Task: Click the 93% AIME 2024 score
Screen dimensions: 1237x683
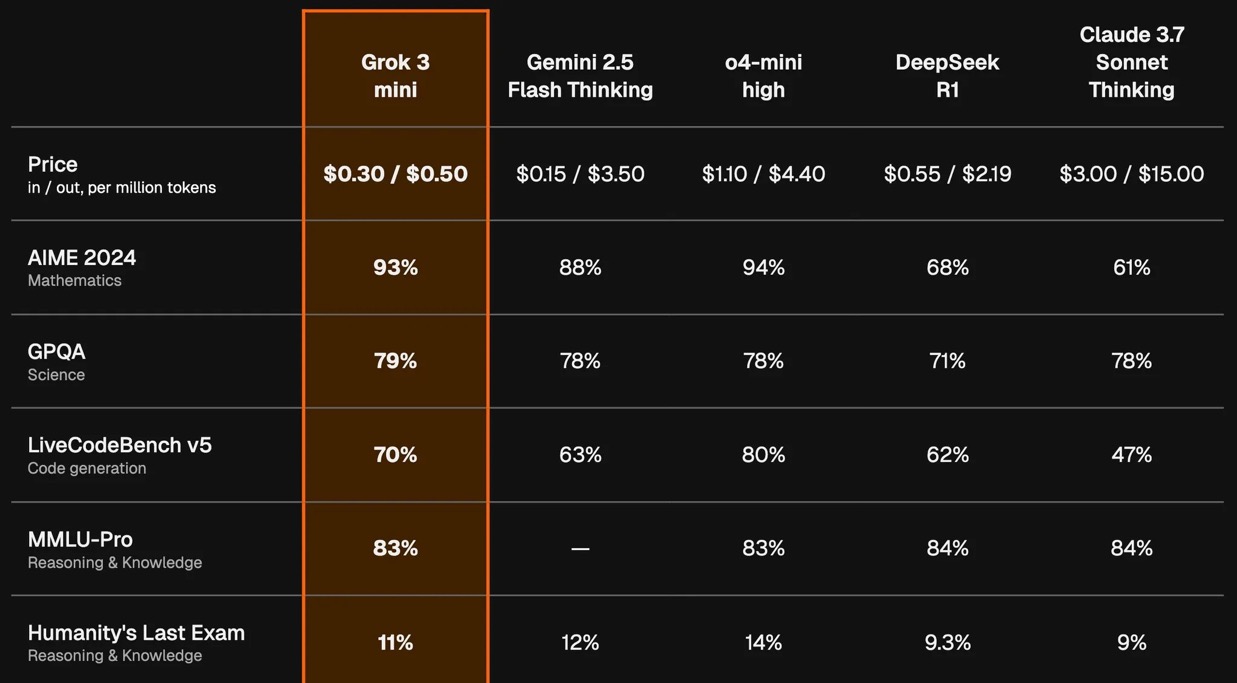Action: click(x=395, y=268)
